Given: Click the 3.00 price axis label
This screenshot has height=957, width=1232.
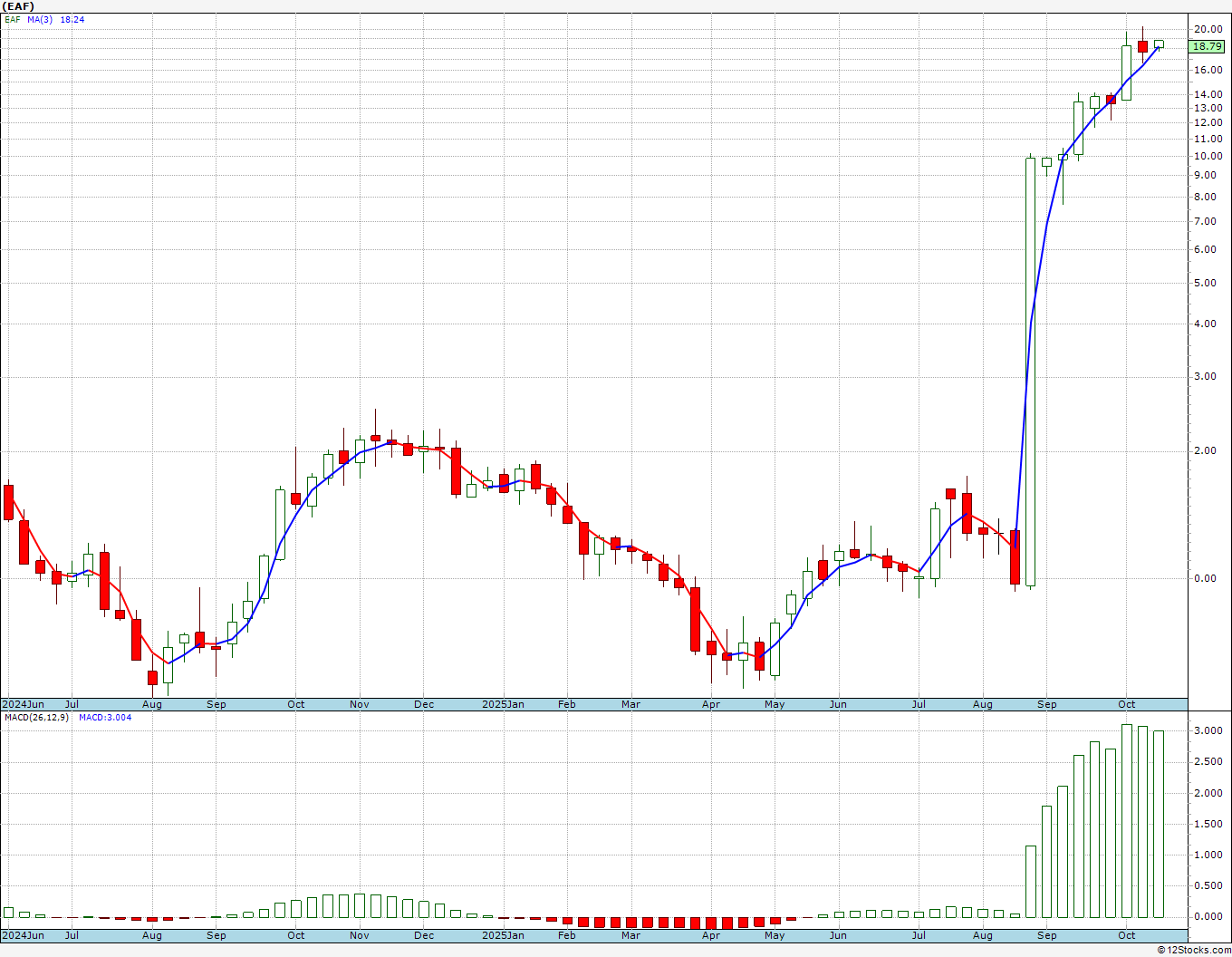Looking at the screenshot, I should (x=1205, y=376).
